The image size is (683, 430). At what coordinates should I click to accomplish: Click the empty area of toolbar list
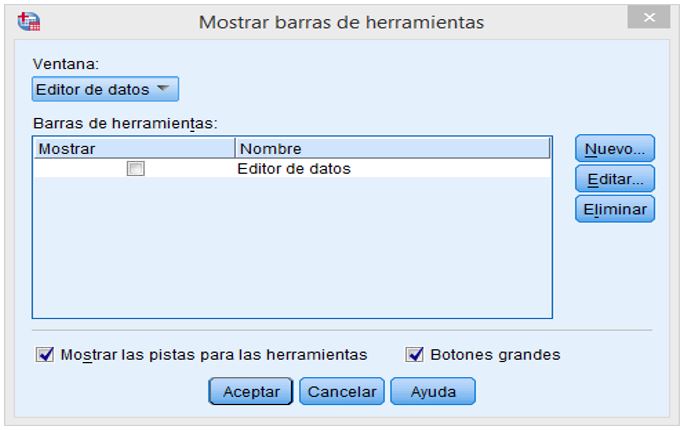click(292, 247)
